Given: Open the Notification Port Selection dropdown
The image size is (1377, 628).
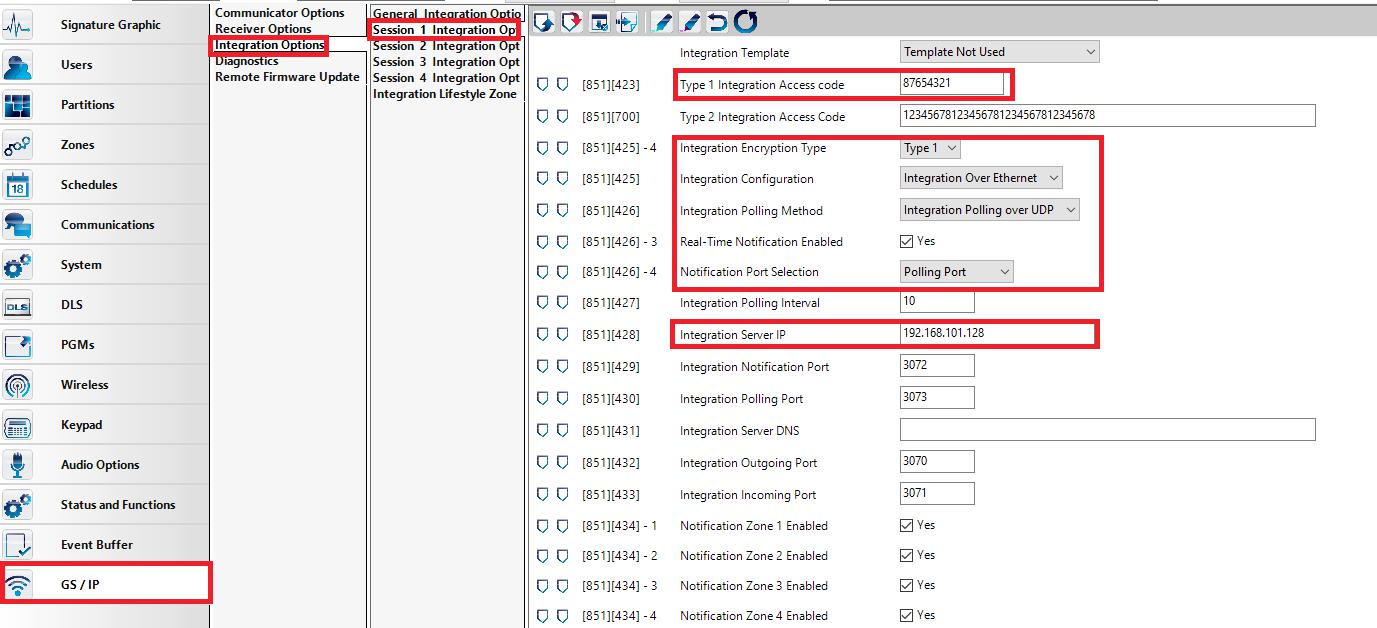Looking at the screenshot, I should click(x=957, y=271).
